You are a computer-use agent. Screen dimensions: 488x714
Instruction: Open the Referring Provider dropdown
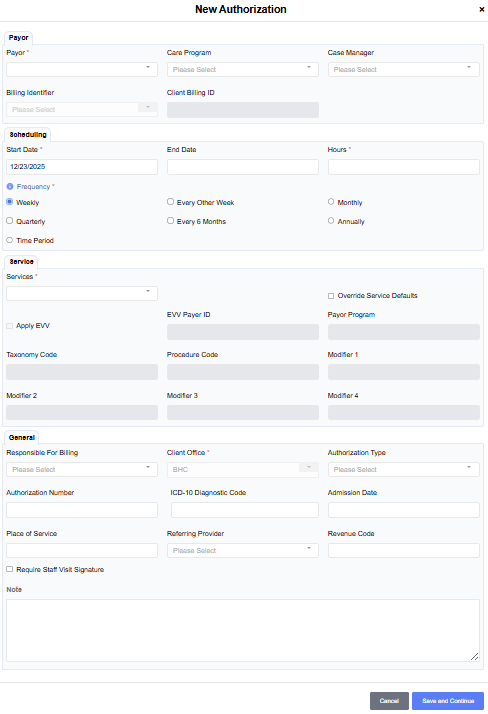point(243,551)
